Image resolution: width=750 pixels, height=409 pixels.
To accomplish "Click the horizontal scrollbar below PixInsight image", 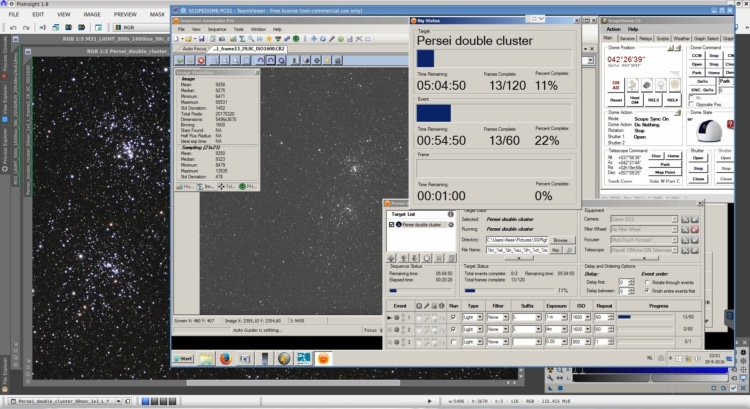I will [x=293, y=383].
